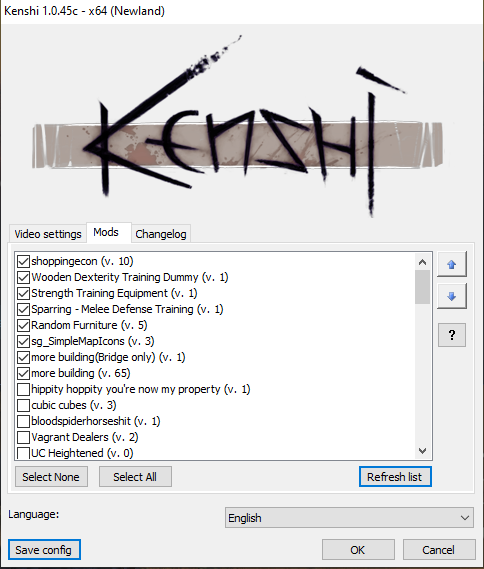The height and width of the screenshot is (569, 484).
Task: Confirm with the OK button
Action: pos(358,550)
